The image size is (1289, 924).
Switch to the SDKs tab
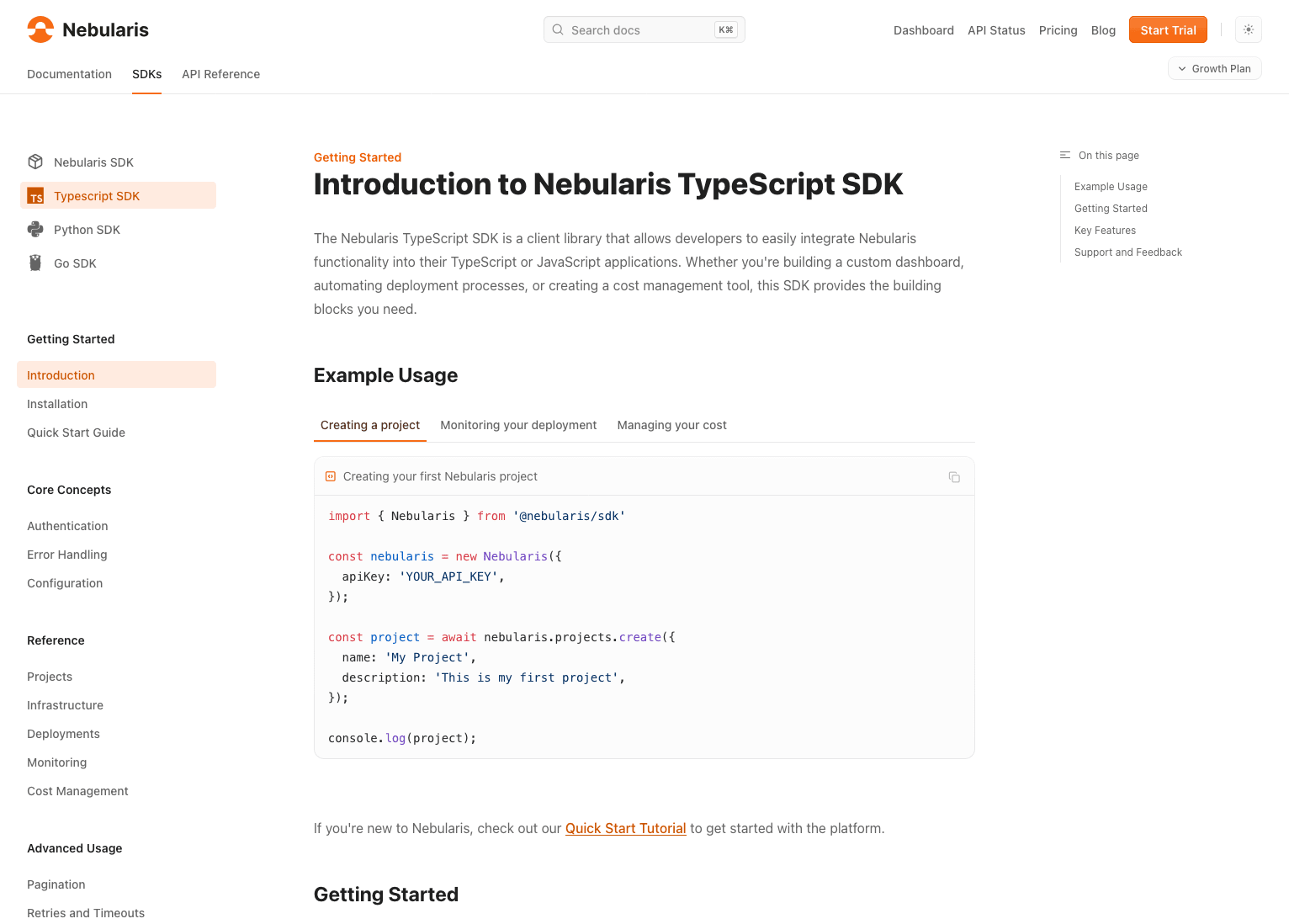pyautogui.click(x=146, y=74)
